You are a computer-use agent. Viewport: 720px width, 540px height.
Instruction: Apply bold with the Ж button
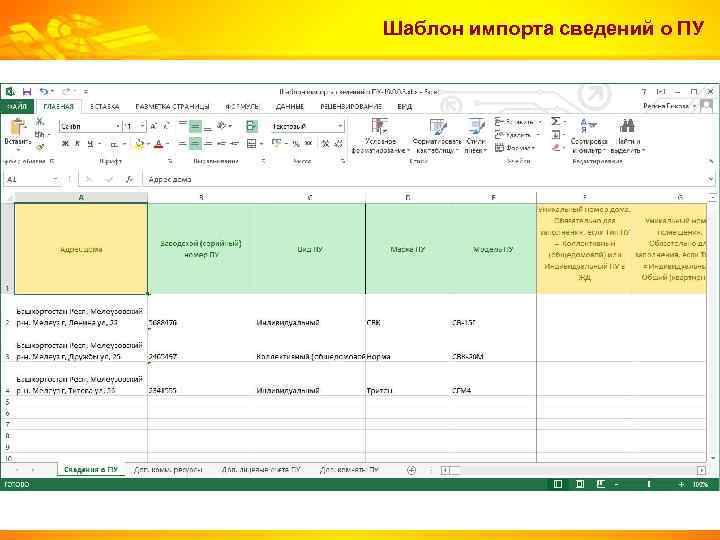65,144
